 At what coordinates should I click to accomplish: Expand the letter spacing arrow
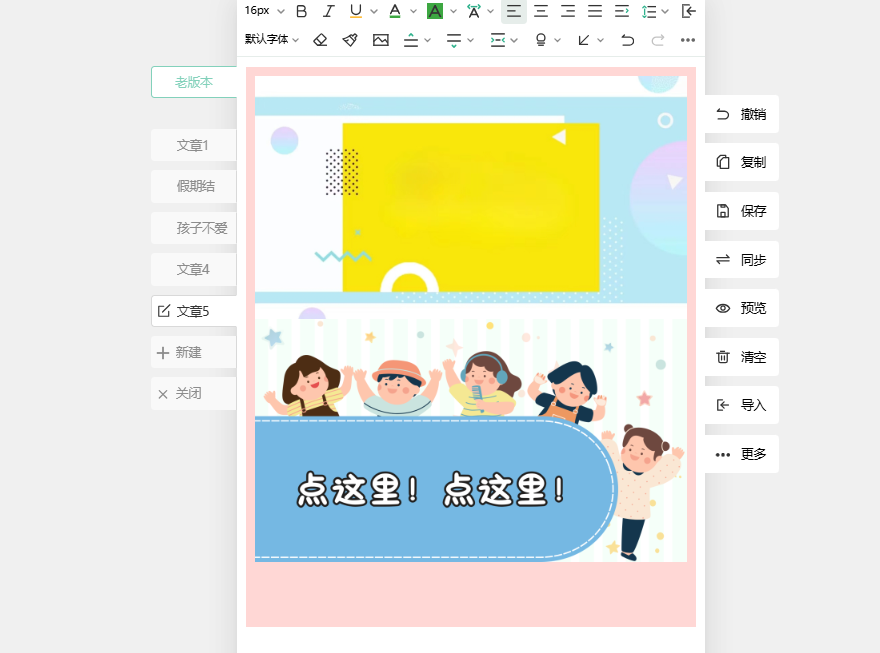tap(491, 11)
